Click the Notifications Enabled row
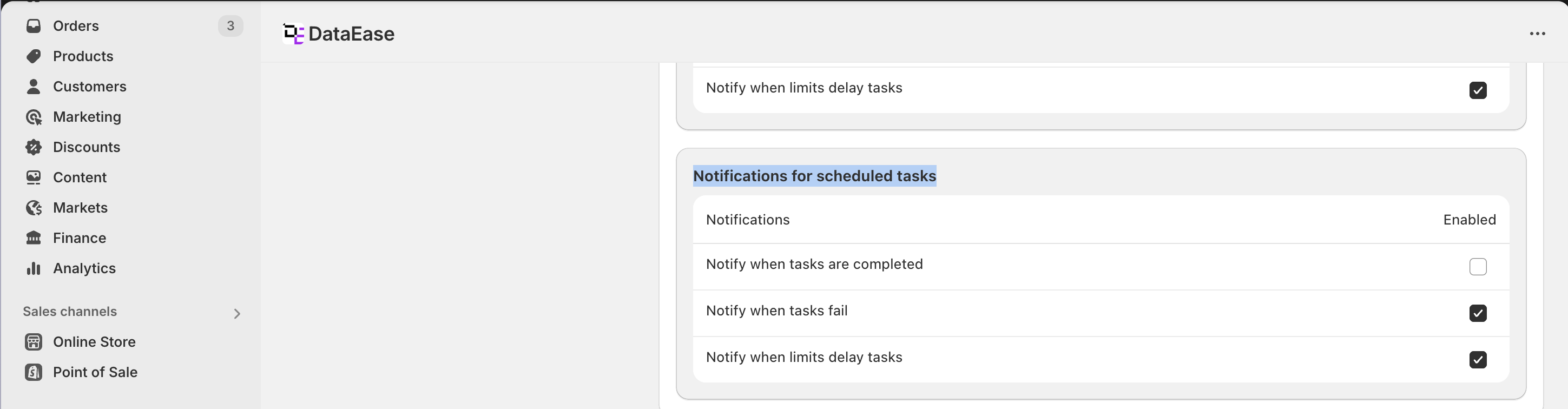This screenshot has width=1568, height=409. pos(1101,220)
